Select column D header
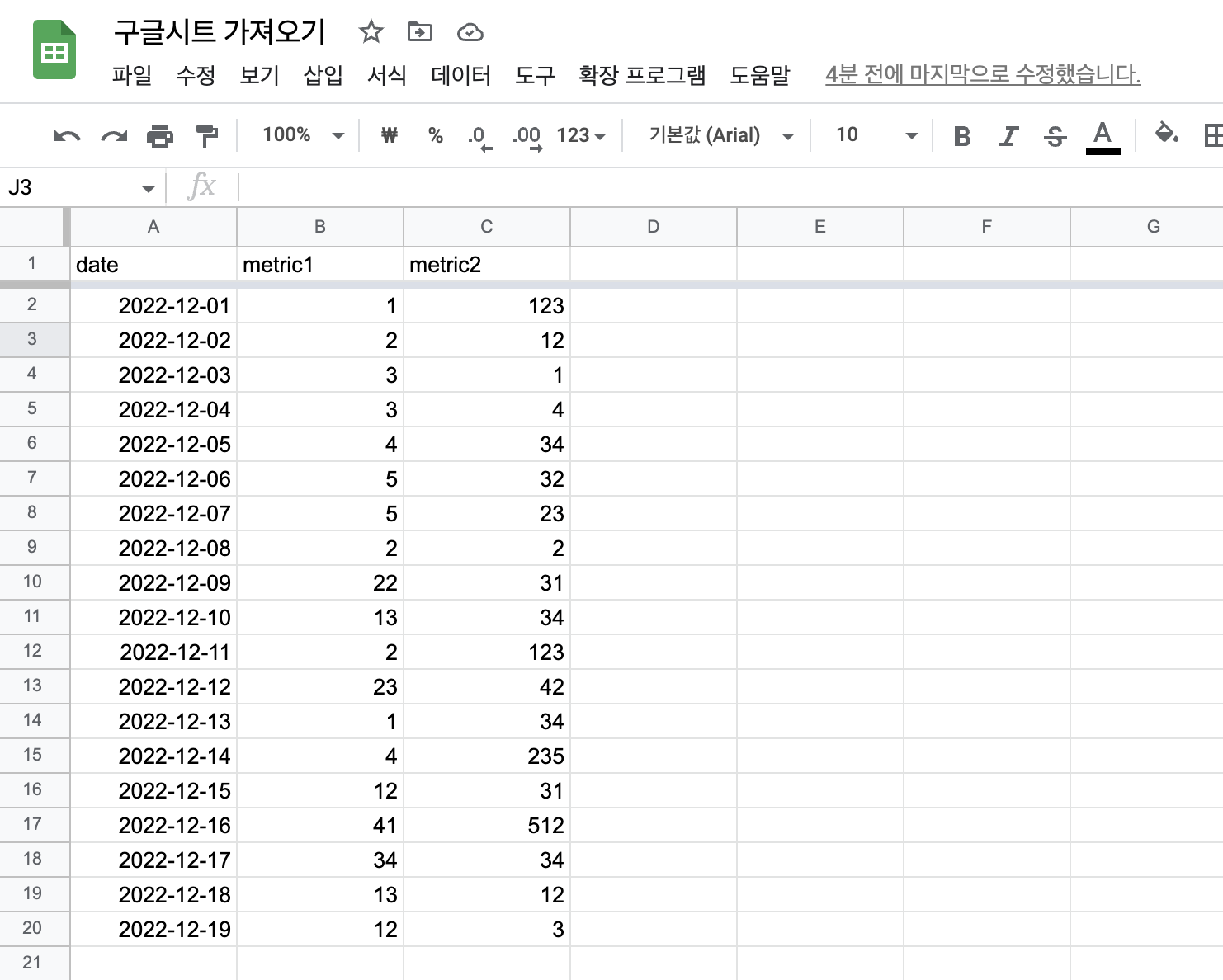This screenshot has width=1223, height=980. (x=654, y=227)
